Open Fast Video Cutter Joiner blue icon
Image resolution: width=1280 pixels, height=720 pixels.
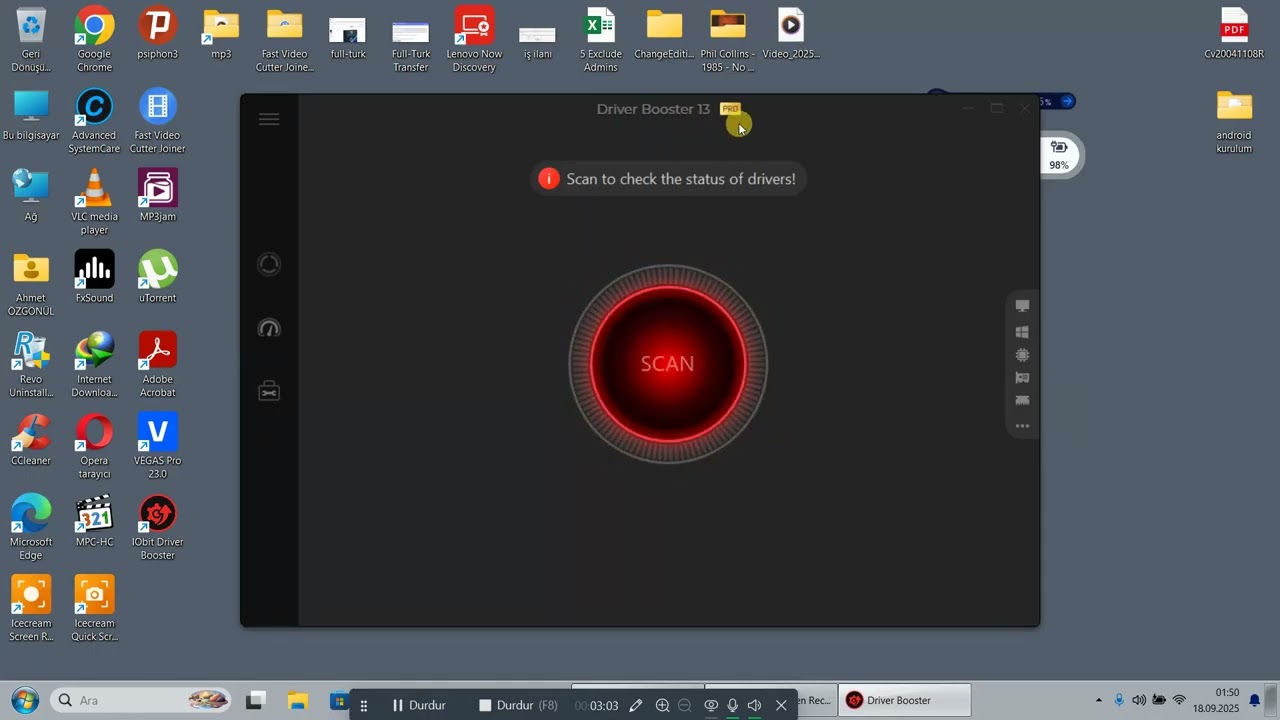point(158,121)
